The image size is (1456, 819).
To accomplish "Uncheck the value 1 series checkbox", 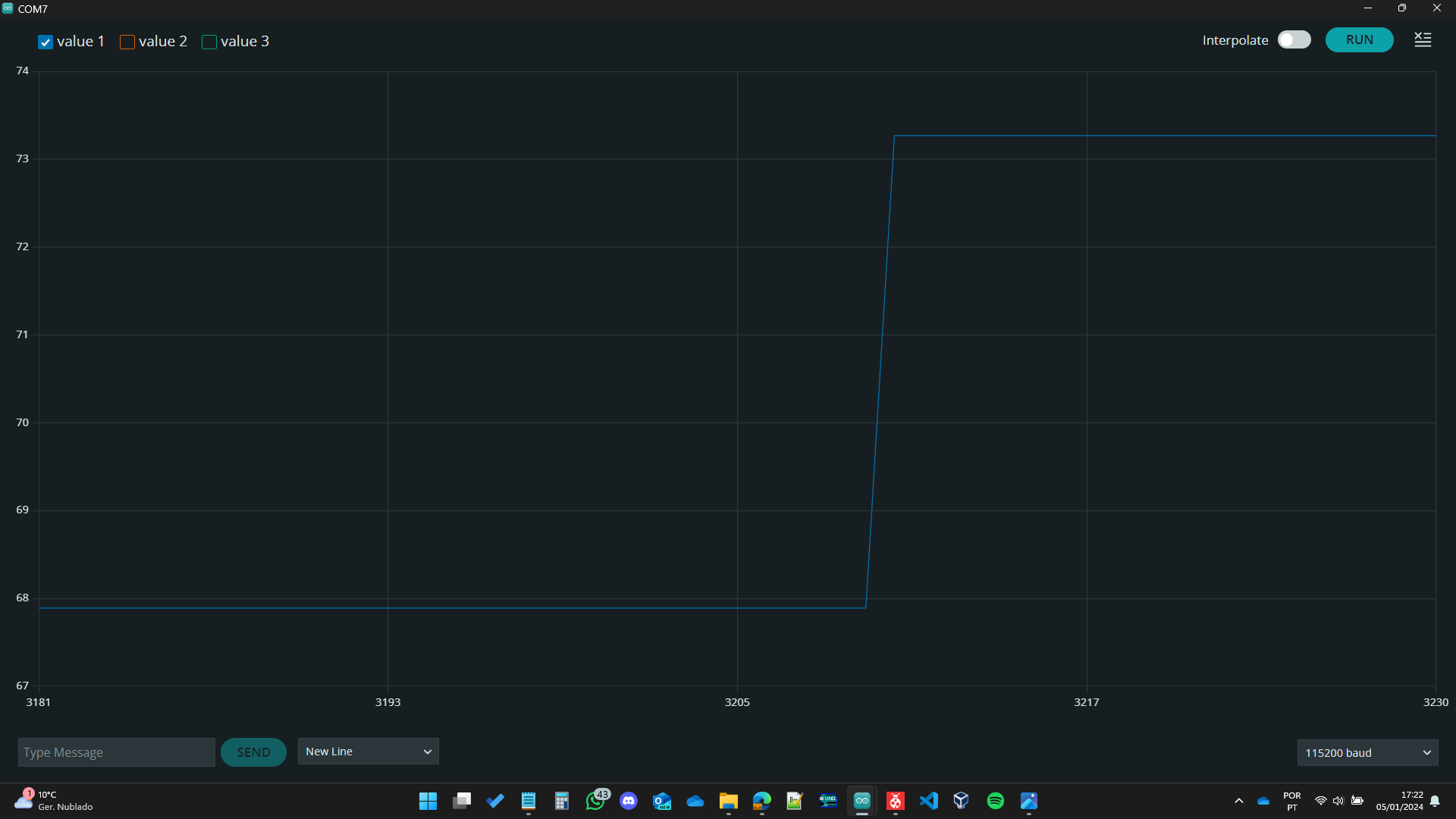I will 45,42.
